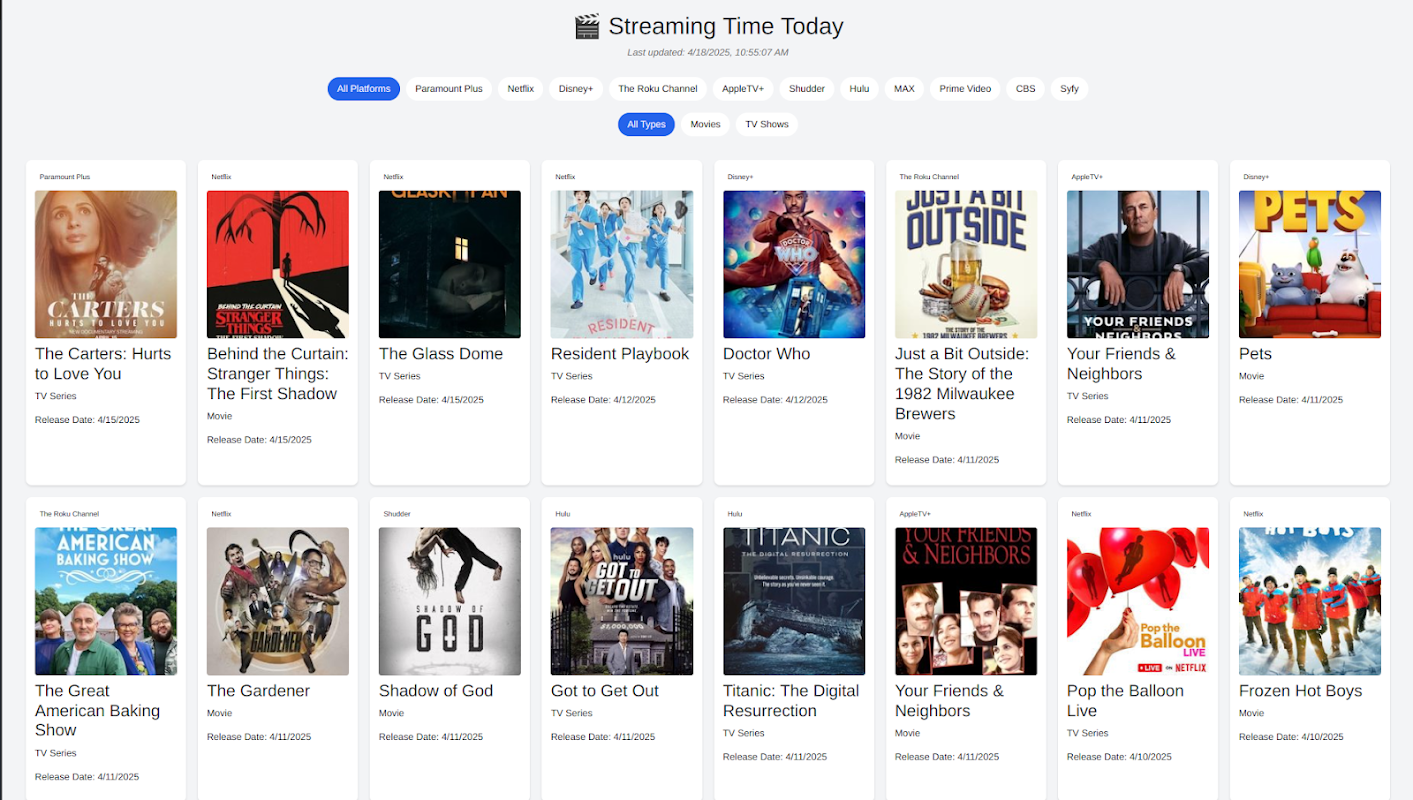1413x800 pixels.
Task: Open The Great American Baking Show poster
Action: click(x=106, y=602)
